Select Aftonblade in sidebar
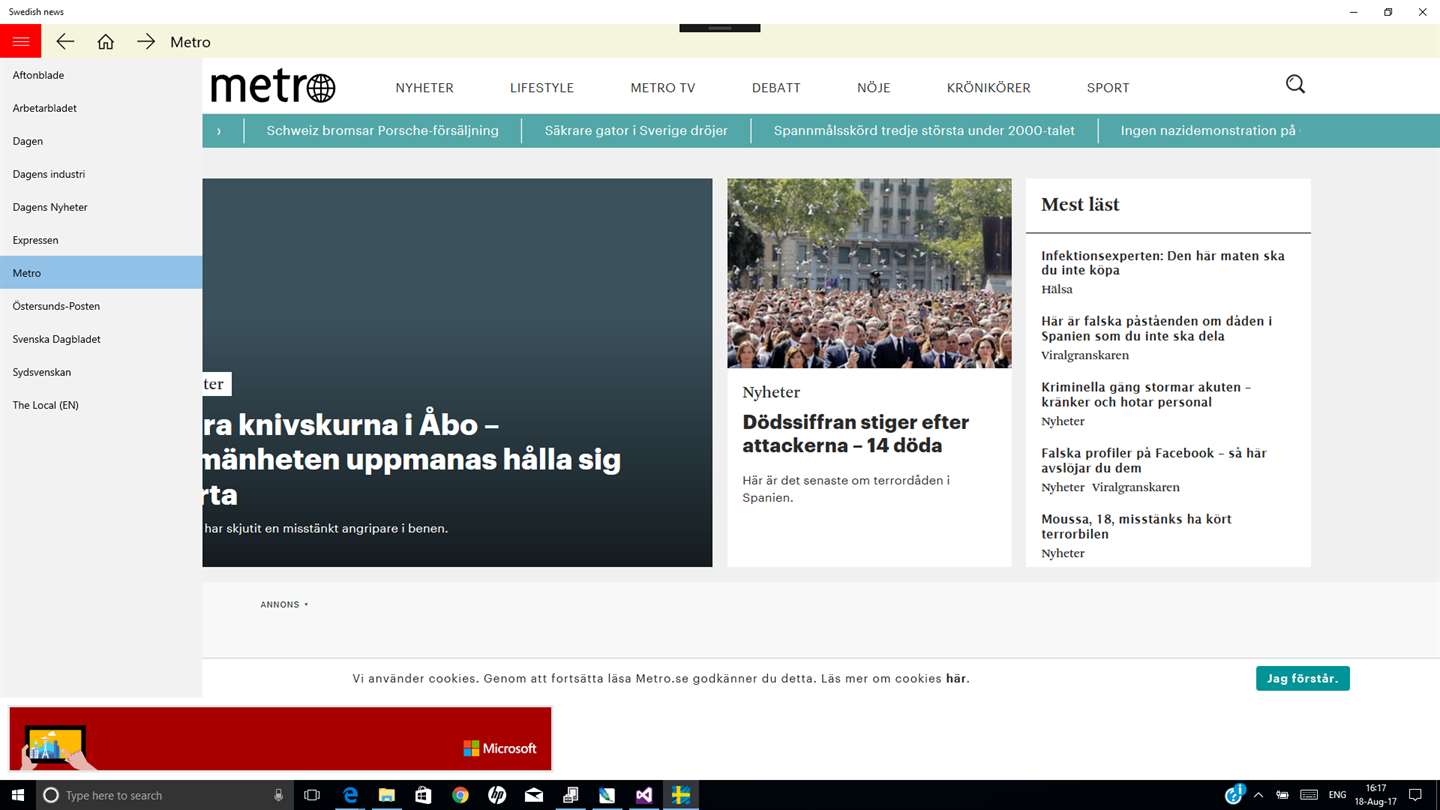1440x810 pixels. [101, 75]
